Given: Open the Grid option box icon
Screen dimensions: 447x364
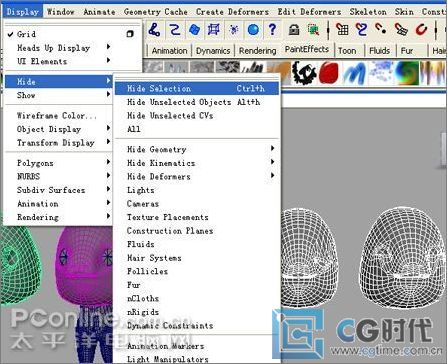Looking at the screenshot, I should click(130, 34).
